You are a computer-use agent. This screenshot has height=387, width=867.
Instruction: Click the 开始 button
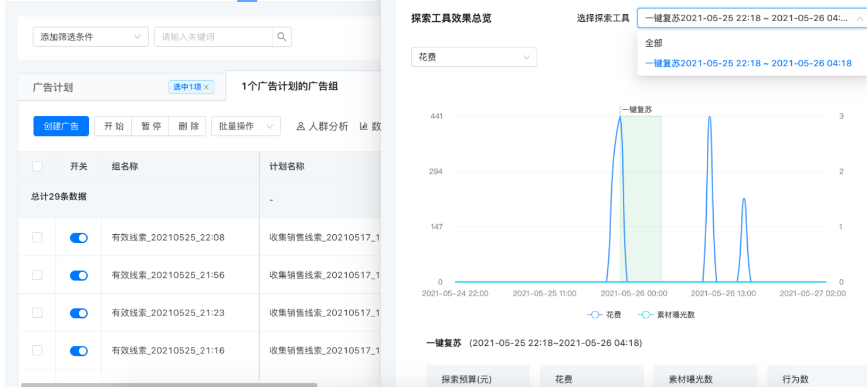113,126
